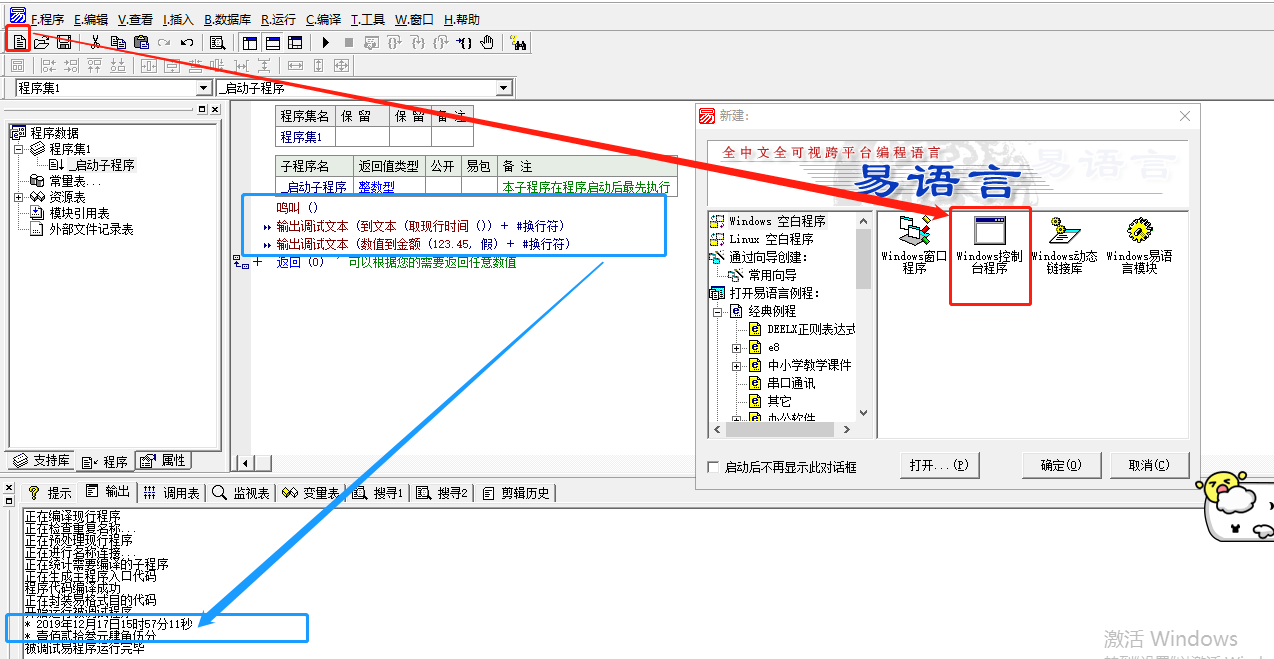Image resolution: width=1274 pixels, height=659 pixels.
Task: Click the run-to-cursor braces arrow icon
Action: 464,42
